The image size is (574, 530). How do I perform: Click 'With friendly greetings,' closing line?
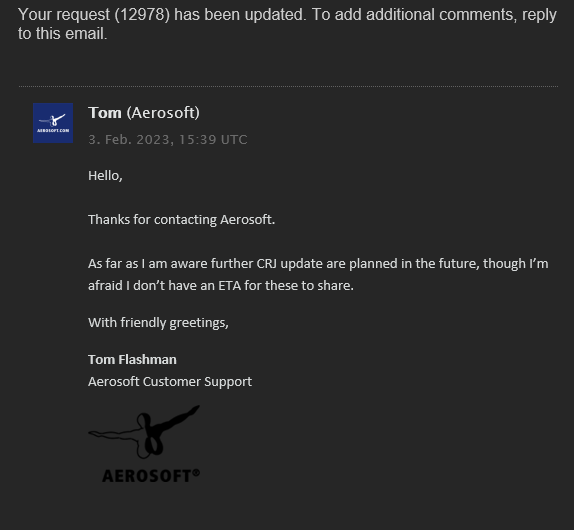pos(158,323)
